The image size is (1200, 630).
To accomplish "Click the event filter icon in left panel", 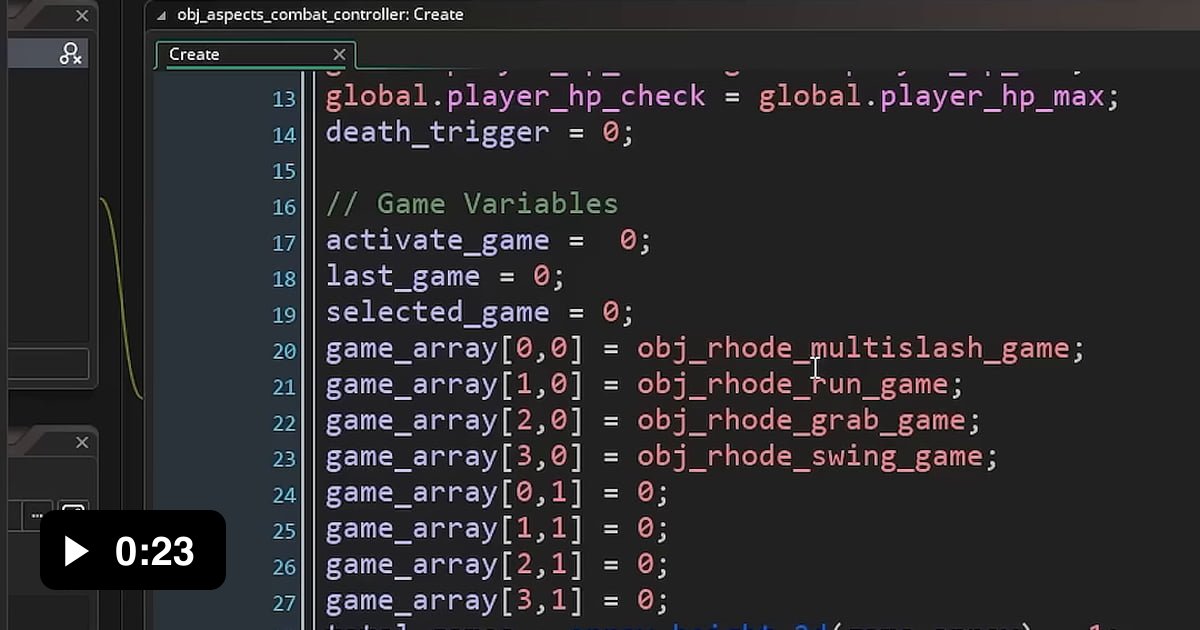I will [x=70, y=54].
